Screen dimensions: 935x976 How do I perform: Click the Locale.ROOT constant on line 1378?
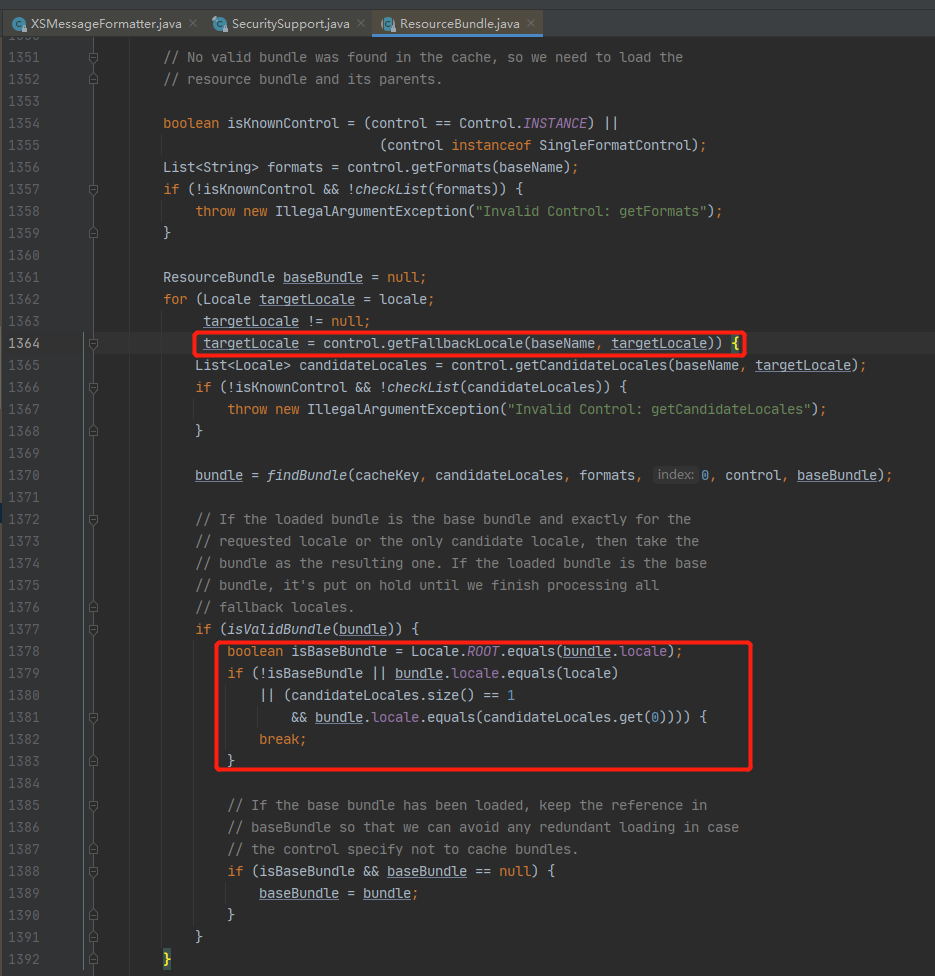(455, 652)
